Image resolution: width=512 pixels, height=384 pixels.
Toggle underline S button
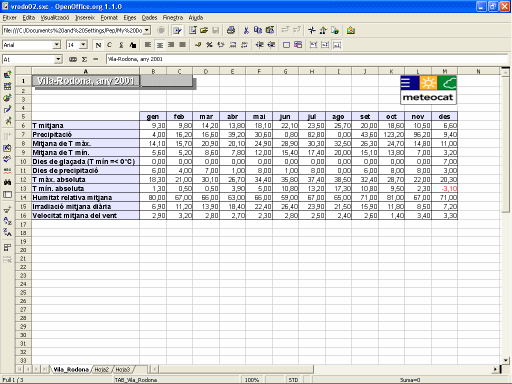pyautogui.click(x=121, y=45)
